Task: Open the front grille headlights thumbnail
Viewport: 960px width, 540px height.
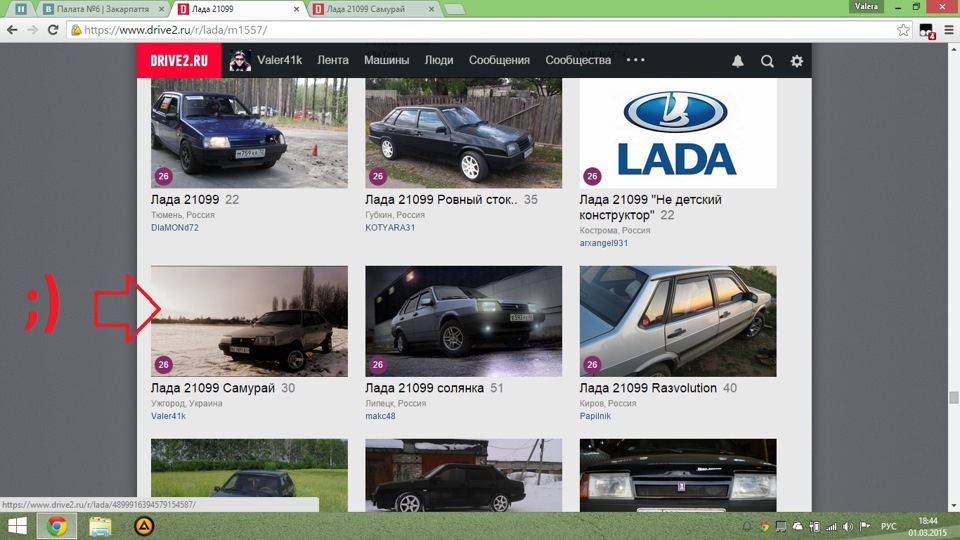Action: 678,475
